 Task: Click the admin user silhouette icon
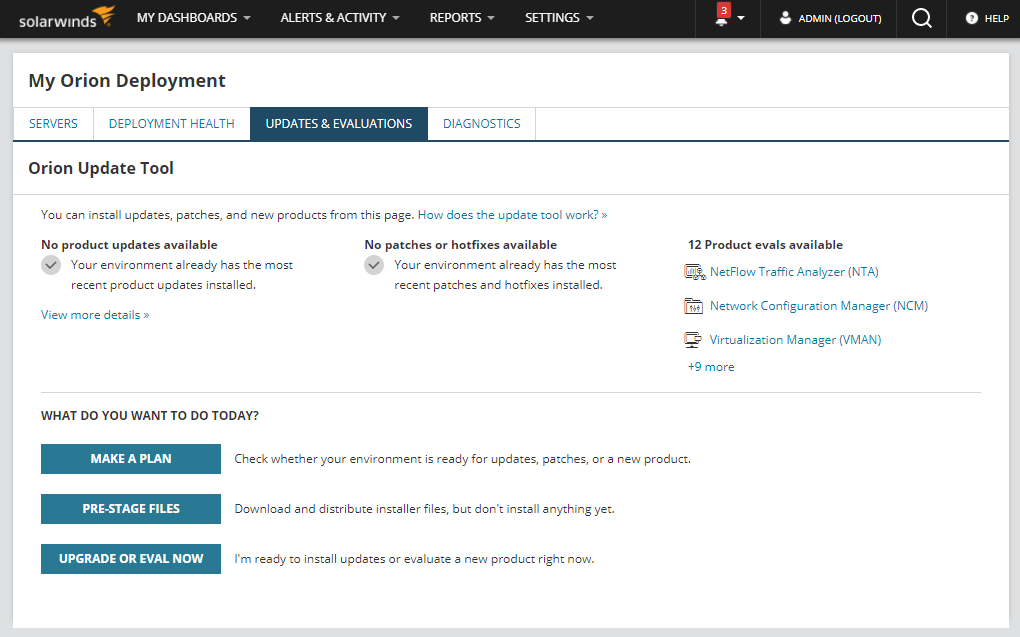click(785, 18)
